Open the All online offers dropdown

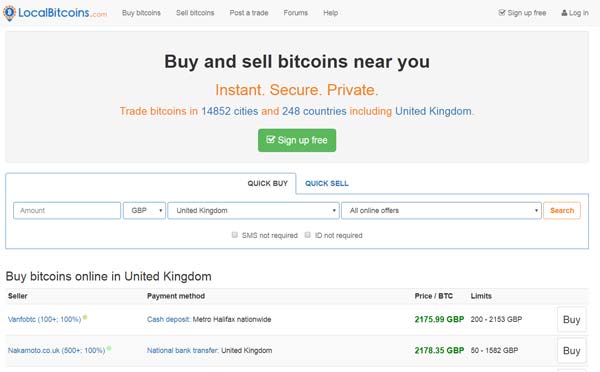tap(441, 210)
